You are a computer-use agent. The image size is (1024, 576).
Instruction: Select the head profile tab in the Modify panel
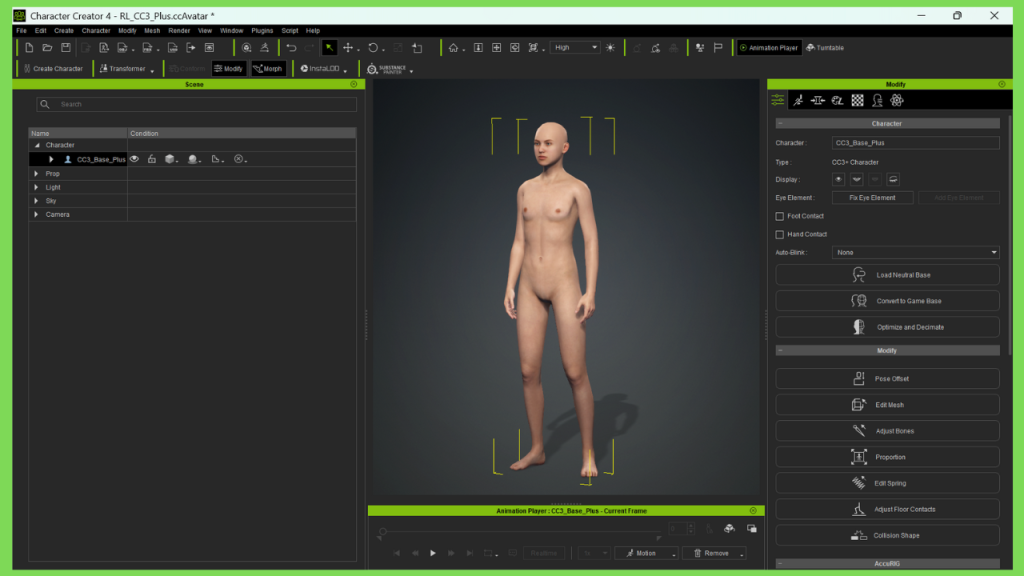click(877, 100)
